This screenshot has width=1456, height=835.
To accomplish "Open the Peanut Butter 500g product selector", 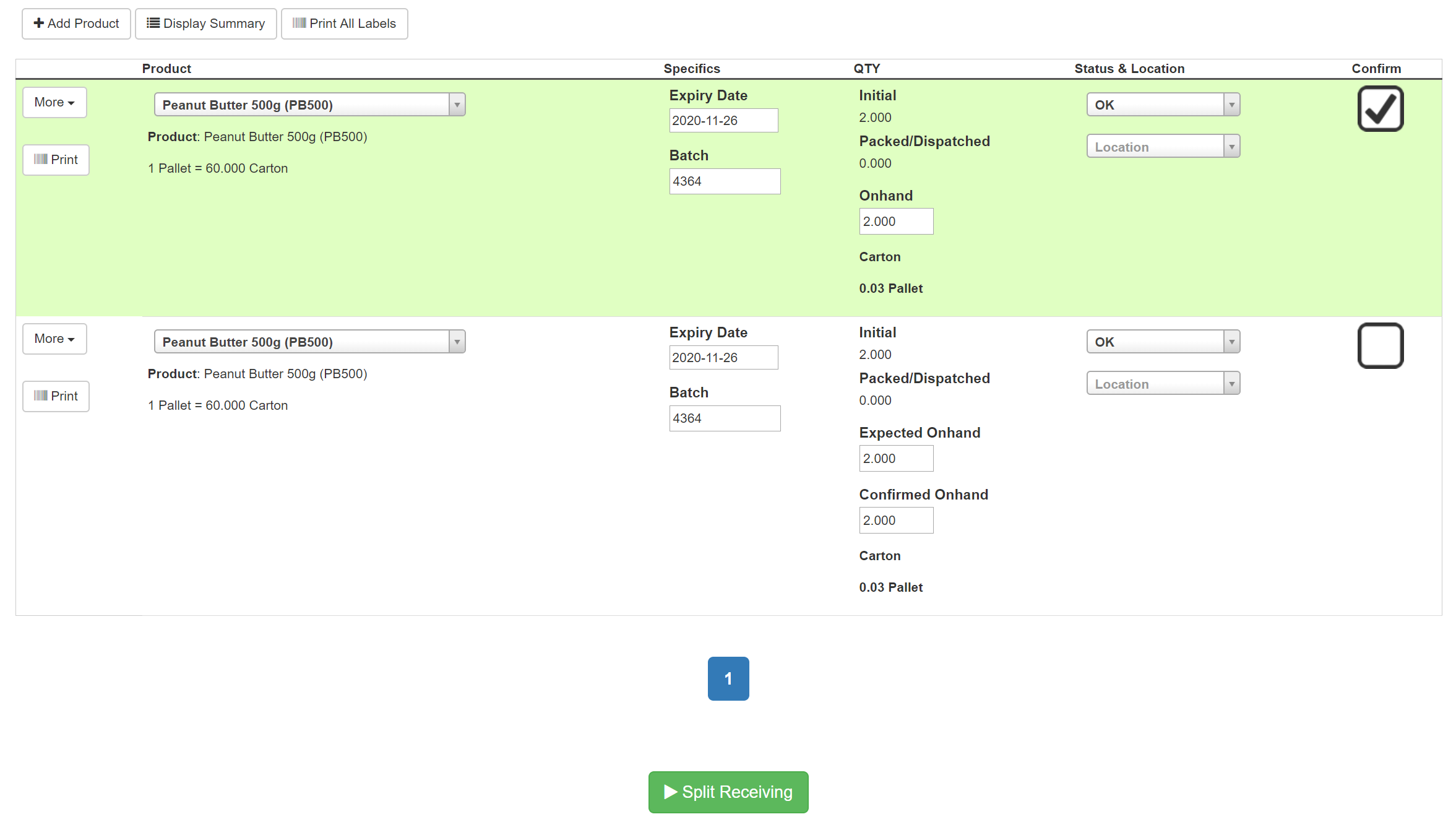I will (309, 104).
